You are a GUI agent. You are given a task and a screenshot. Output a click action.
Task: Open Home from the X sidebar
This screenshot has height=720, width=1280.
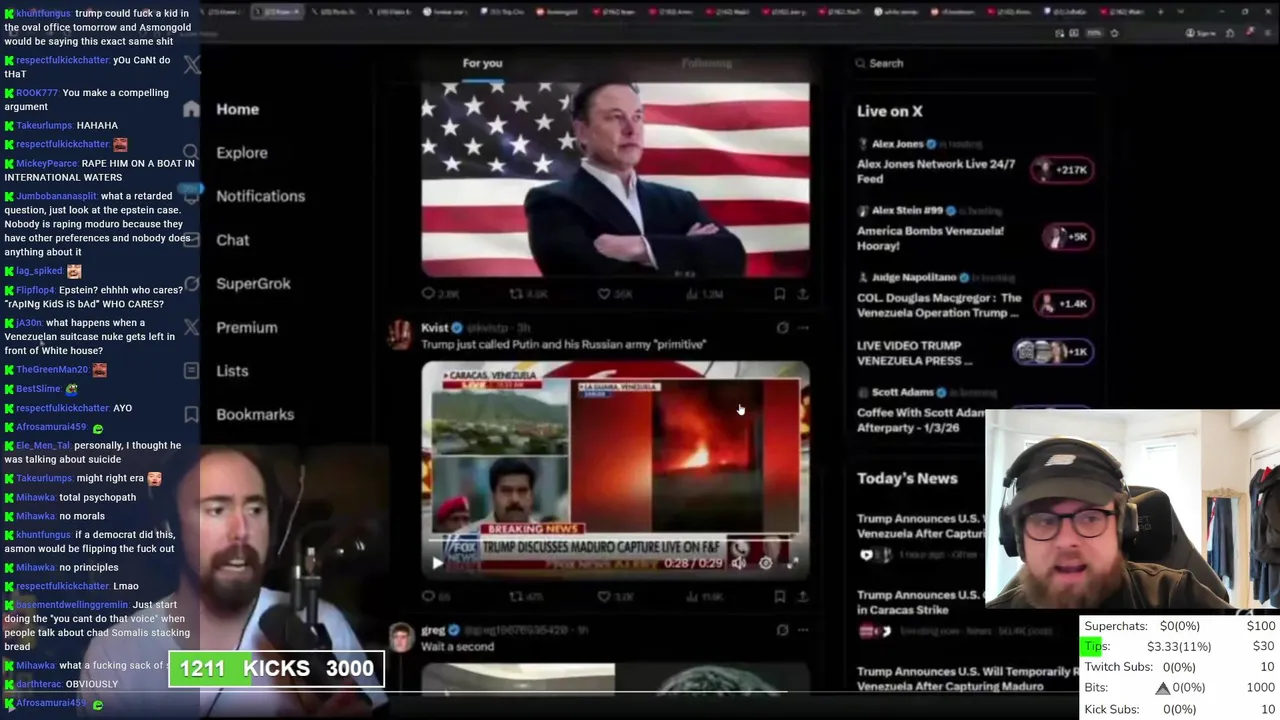coord(237,109)
